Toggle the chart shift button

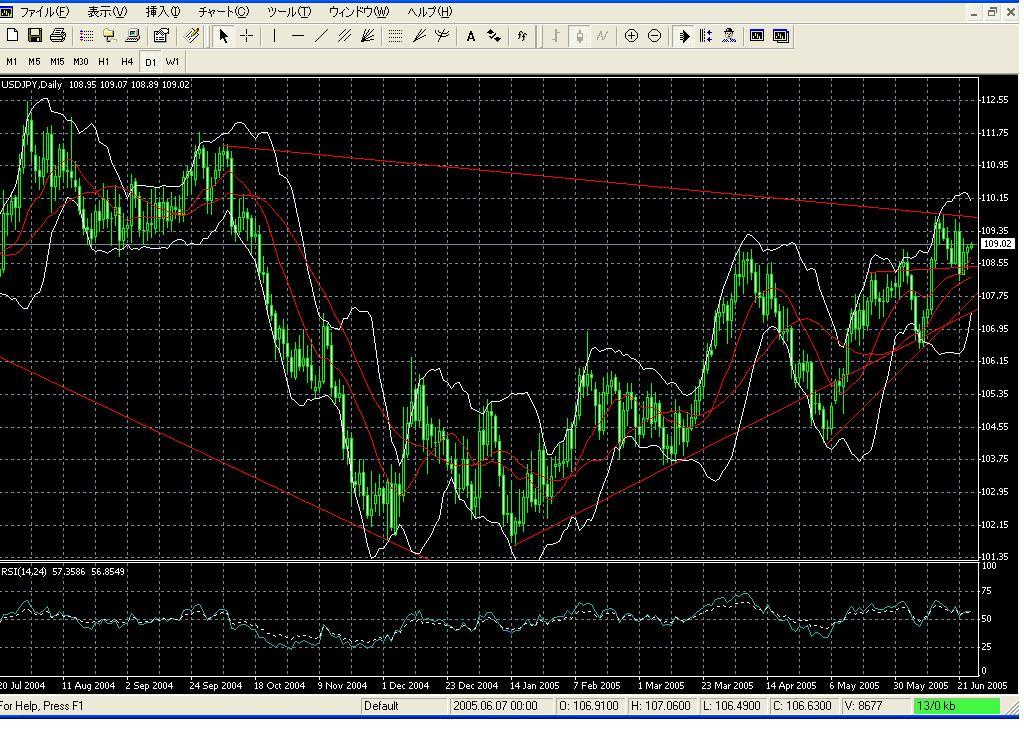706,36
